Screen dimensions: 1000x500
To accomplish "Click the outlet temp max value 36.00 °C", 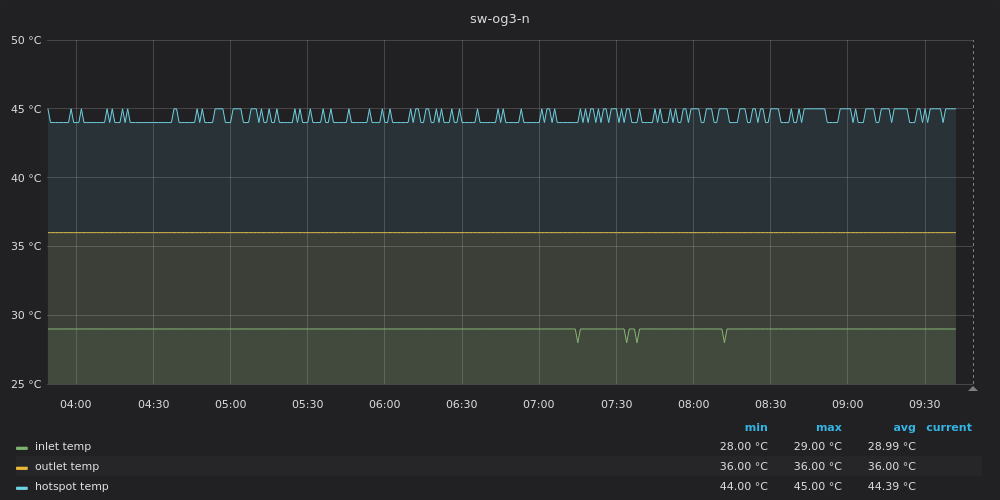I will click(x=817, y=467).
